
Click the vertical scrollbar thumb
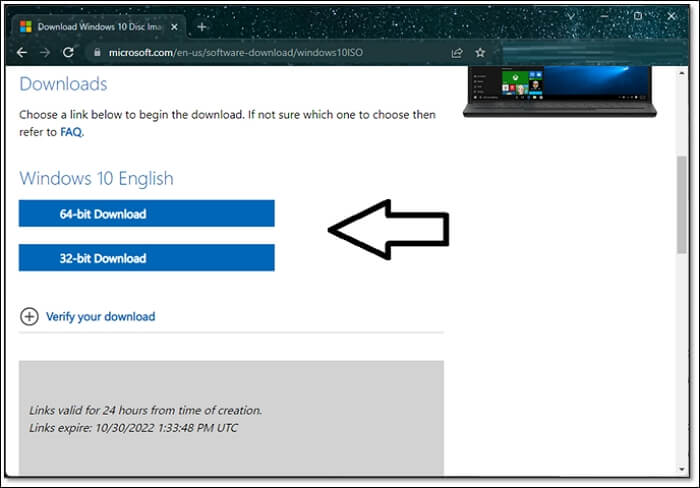coord(681,204)
